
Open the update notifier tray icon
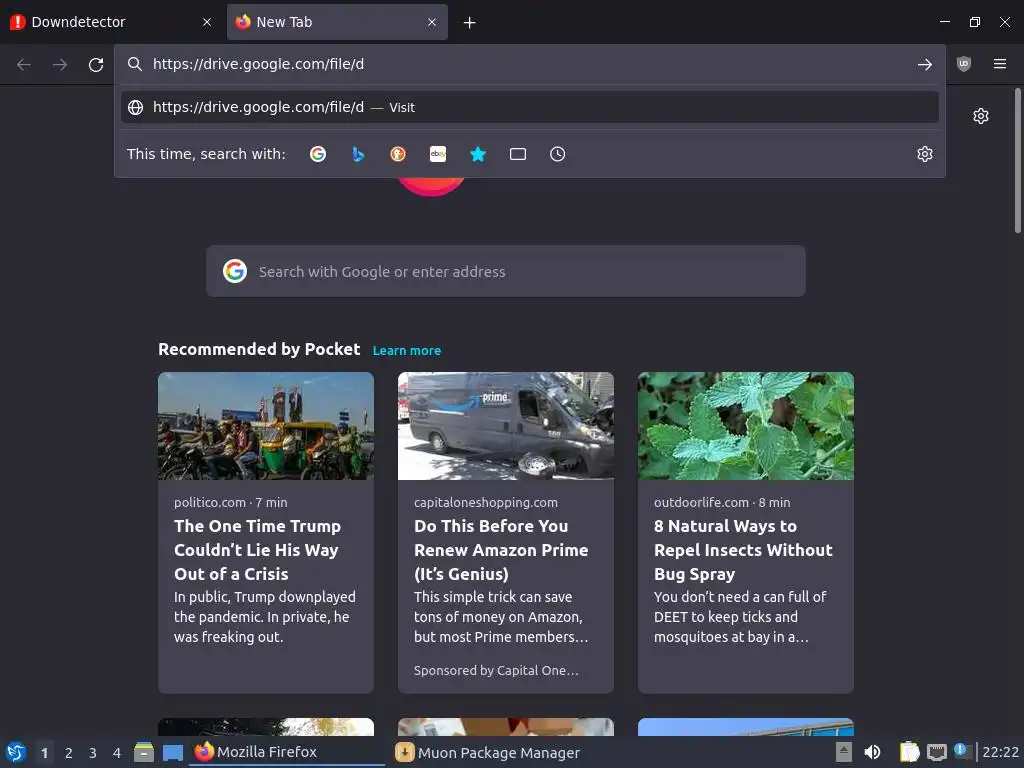point(962,751)
